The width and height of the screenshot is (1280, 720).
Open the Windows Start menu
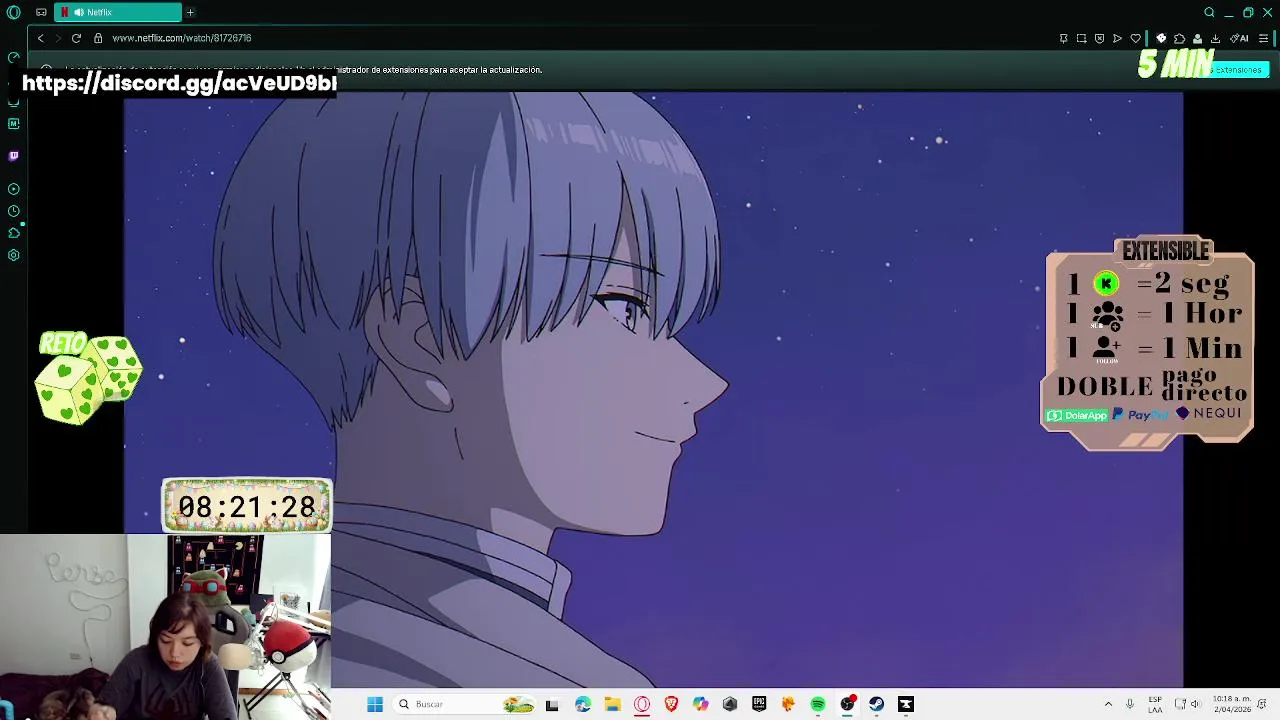tap(375, 704)
